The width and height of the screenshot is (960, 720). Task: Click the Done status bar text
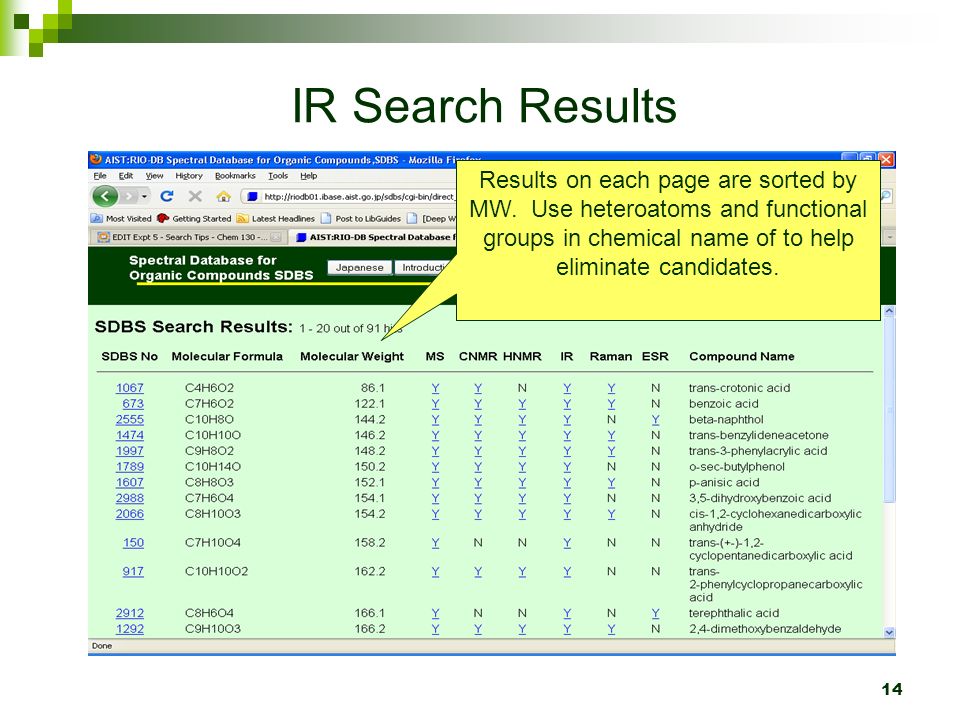102,646
